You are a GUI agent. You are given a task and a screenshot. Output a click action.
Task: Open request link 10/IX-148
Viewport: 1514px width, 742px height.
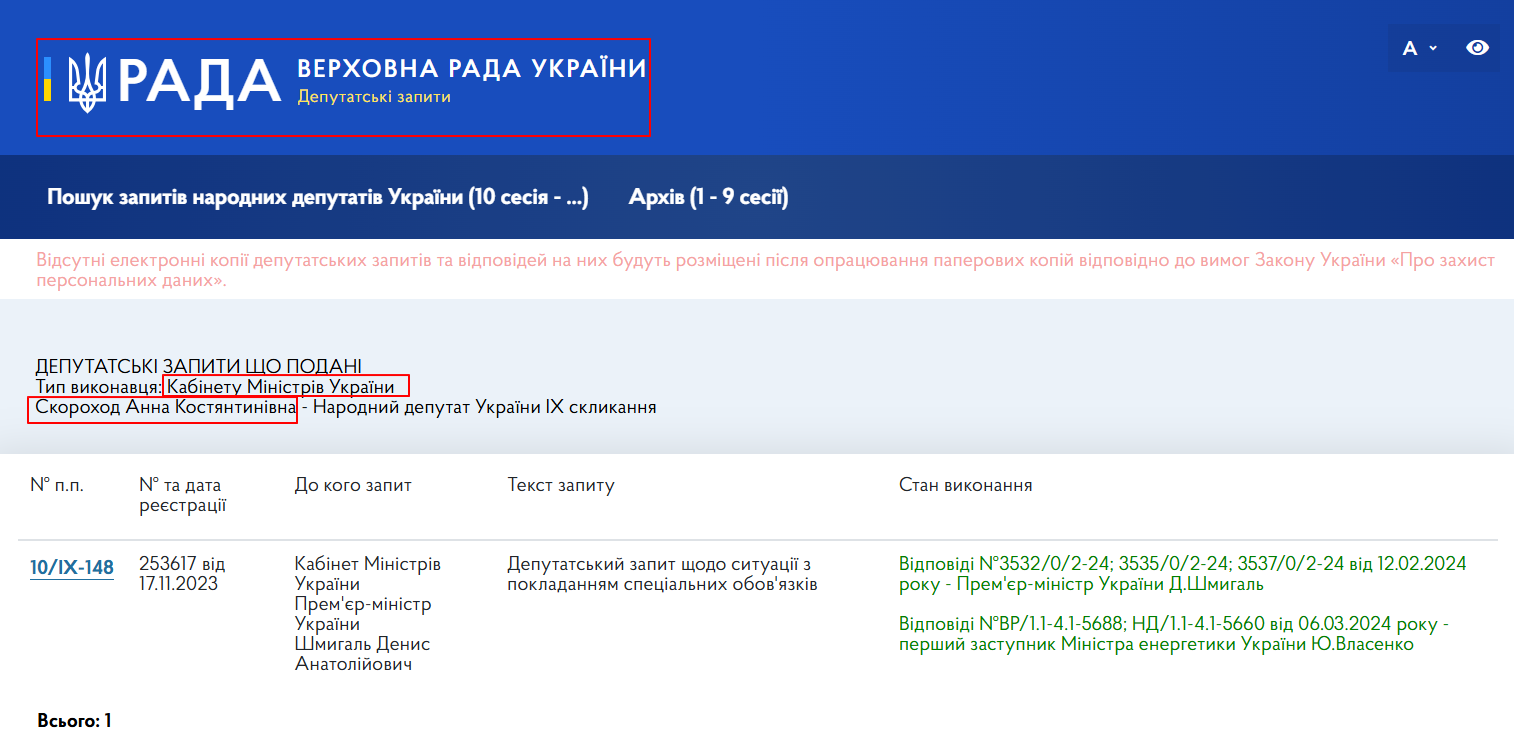tap(72, 568)
